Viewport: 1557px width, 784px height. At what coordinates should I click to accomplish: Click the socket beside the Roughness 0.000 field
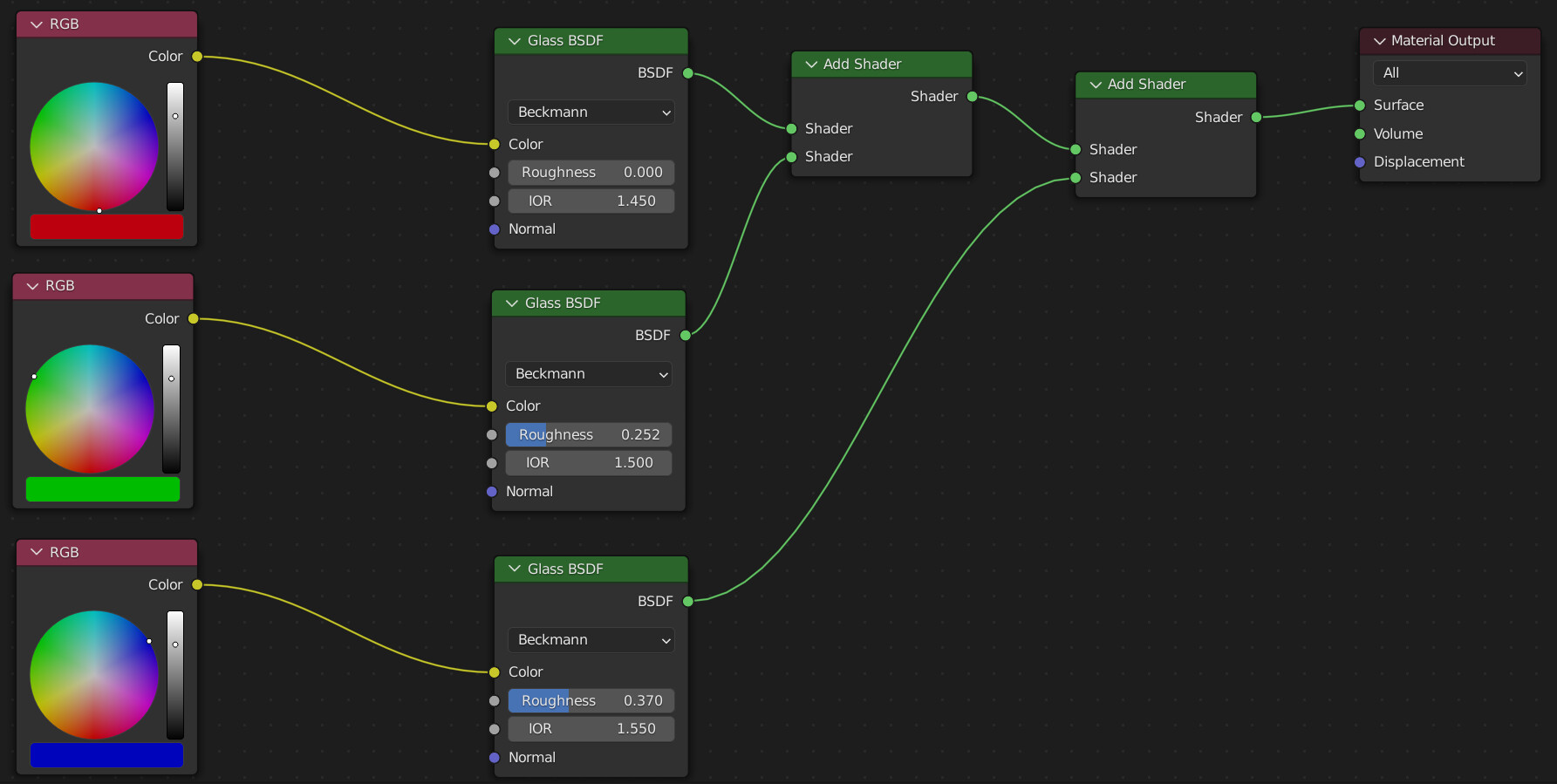(495, 173)
